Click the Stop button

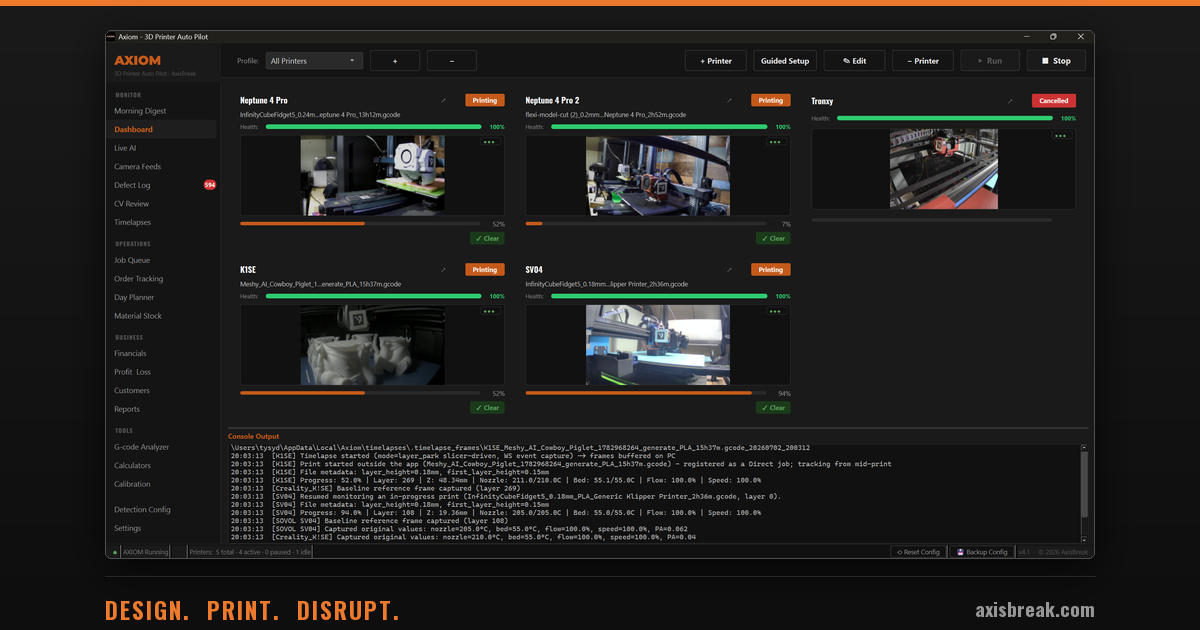[1056, 61]
